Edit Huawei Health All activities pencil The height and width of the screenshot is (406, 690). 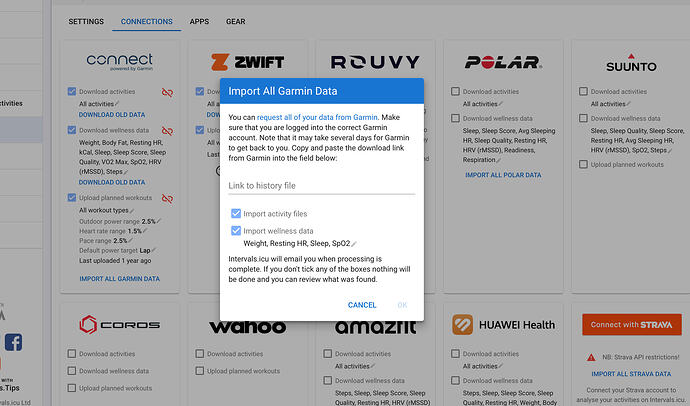click(500, 366)
